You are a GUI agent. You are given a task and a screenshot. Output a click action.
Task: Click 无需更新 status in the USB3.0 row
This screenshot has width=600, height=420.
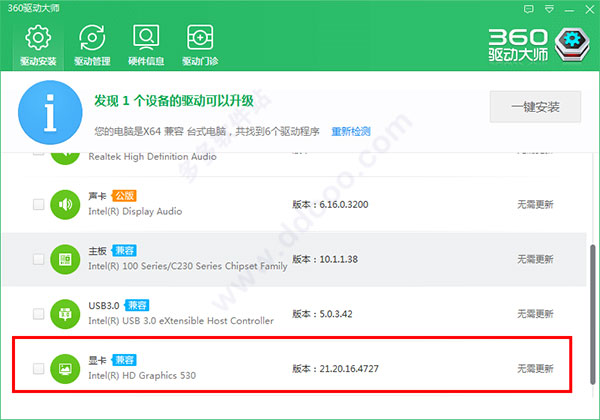(535, 314)
